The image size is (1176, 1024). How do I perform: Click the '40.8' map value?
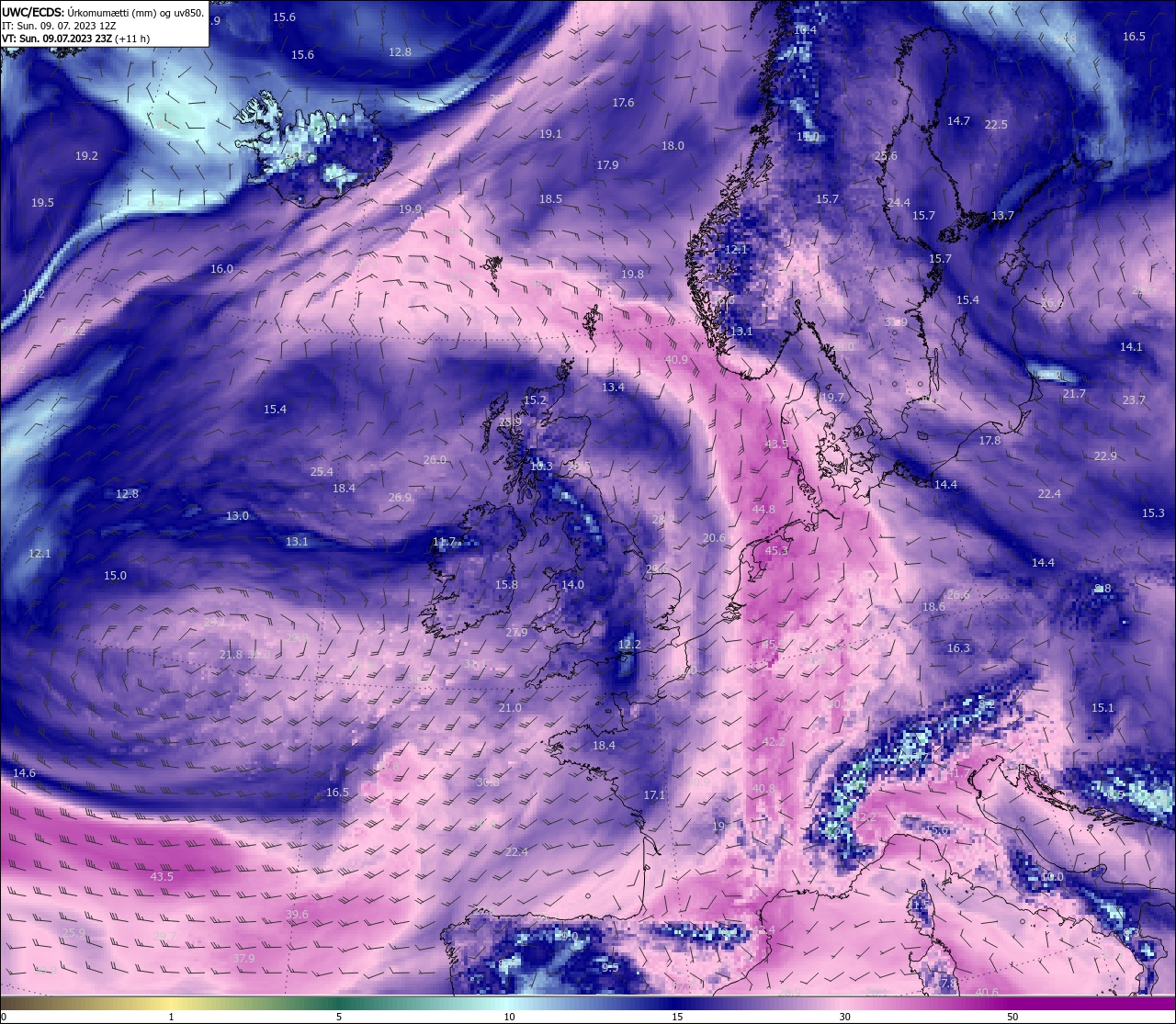[x=763, y=789]
